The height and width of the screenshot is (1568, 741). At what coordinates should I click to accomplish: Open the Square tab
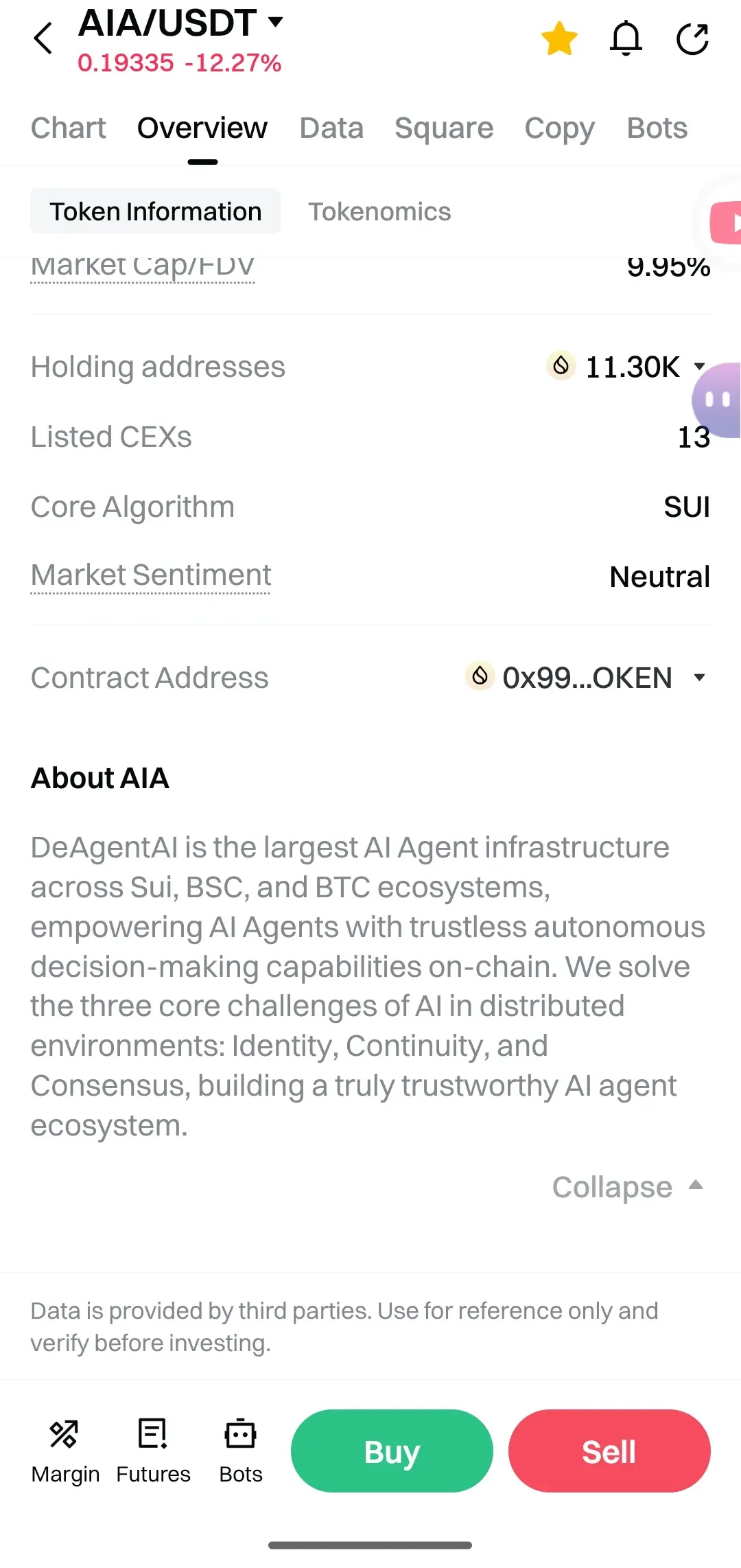coord(444,128)
